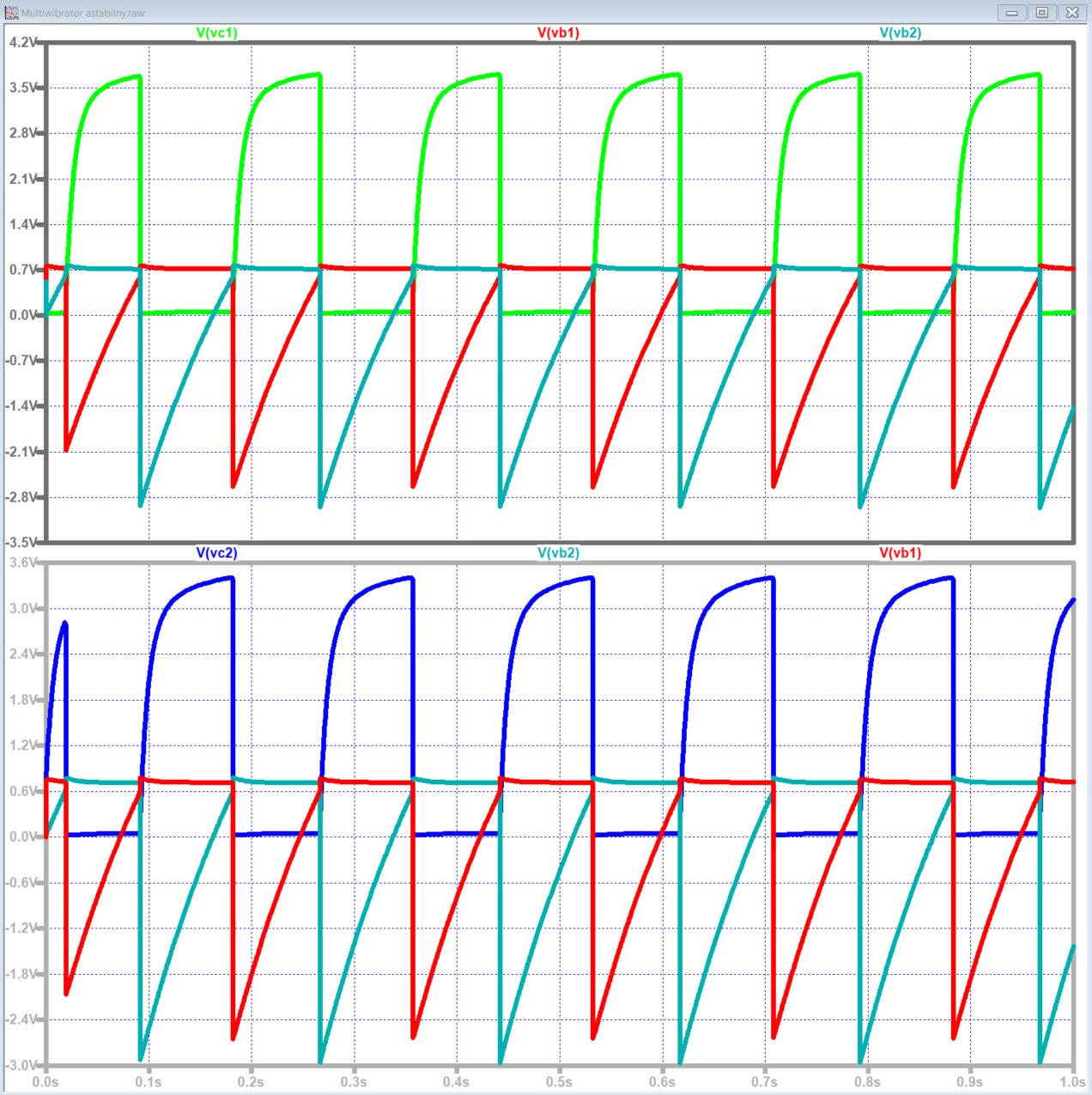The width and height of the screenshot is (1092, 1095).
Task: Click the -2.1V axis tick label
Action: tap(21, 452)
